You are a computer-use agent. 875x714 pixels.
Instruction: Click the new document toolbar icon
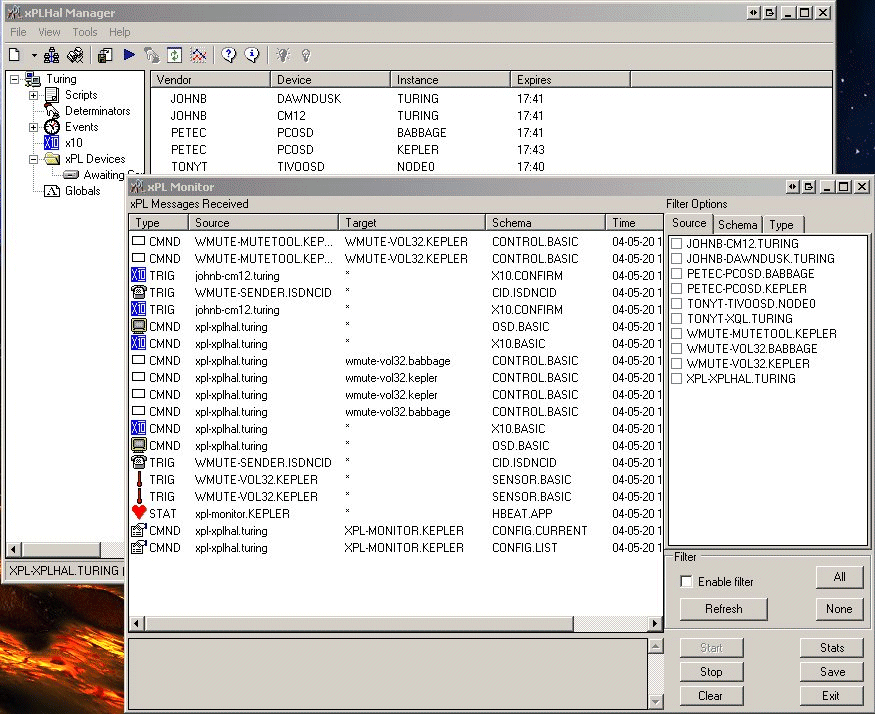click(x=15, y=56)
